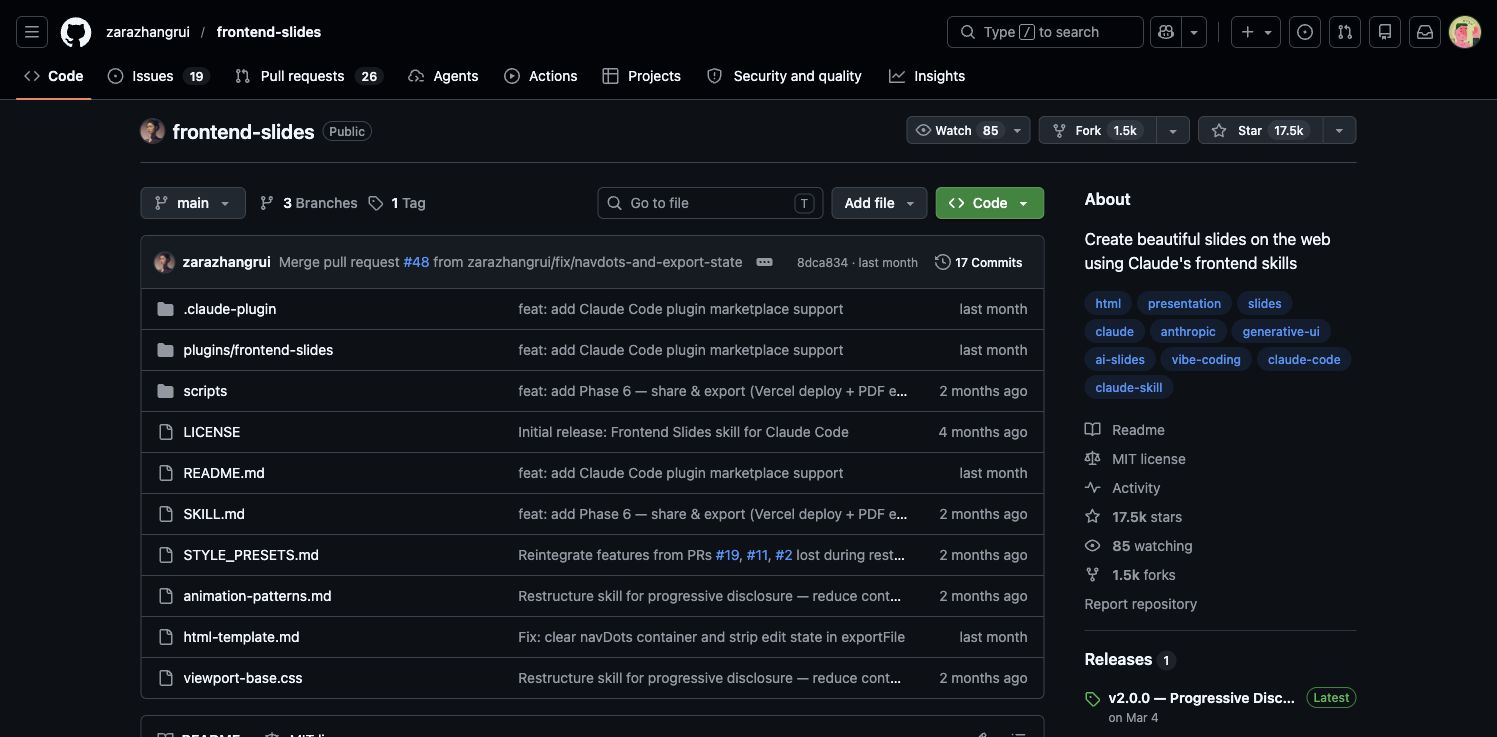This screenshot has height=737, width=1497.
Task: Open pull request #48 link
Action: pyautogui.click(x=416, y=262)
